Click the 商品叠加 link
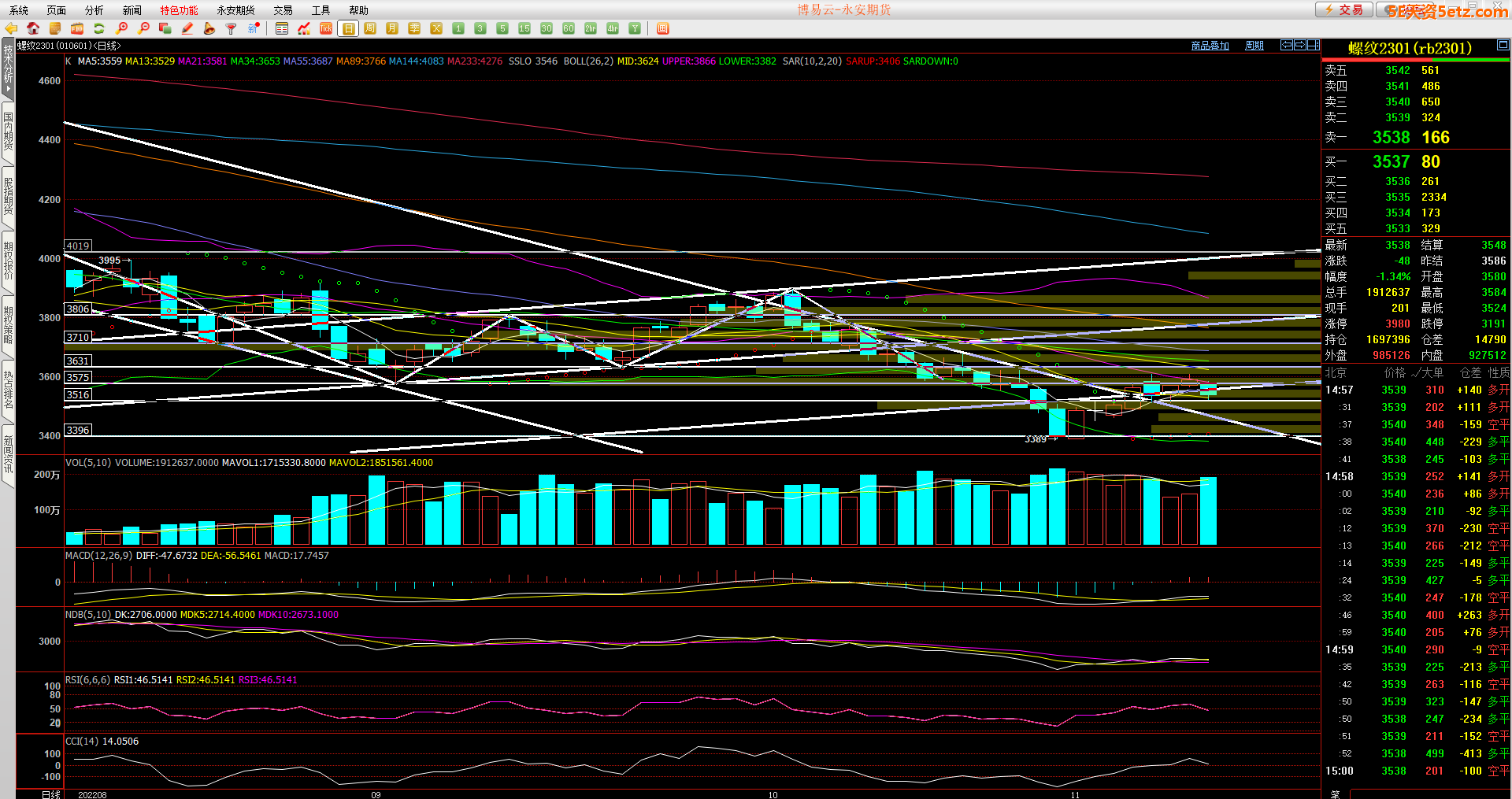The image size is (1512, 799). coord(1210,46)
